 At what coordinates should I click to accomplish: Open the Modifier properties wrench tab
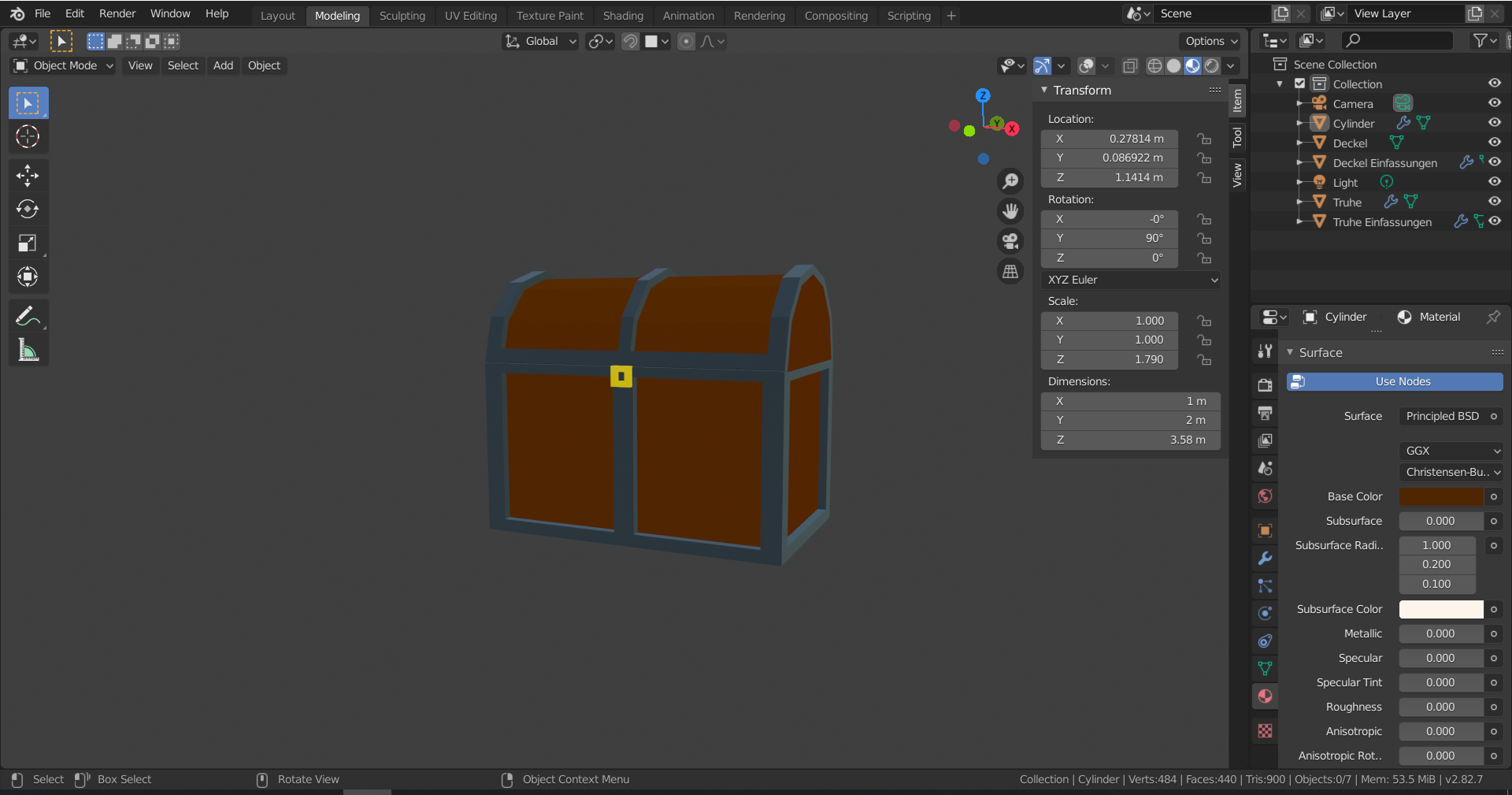(x=1265, y=559)
